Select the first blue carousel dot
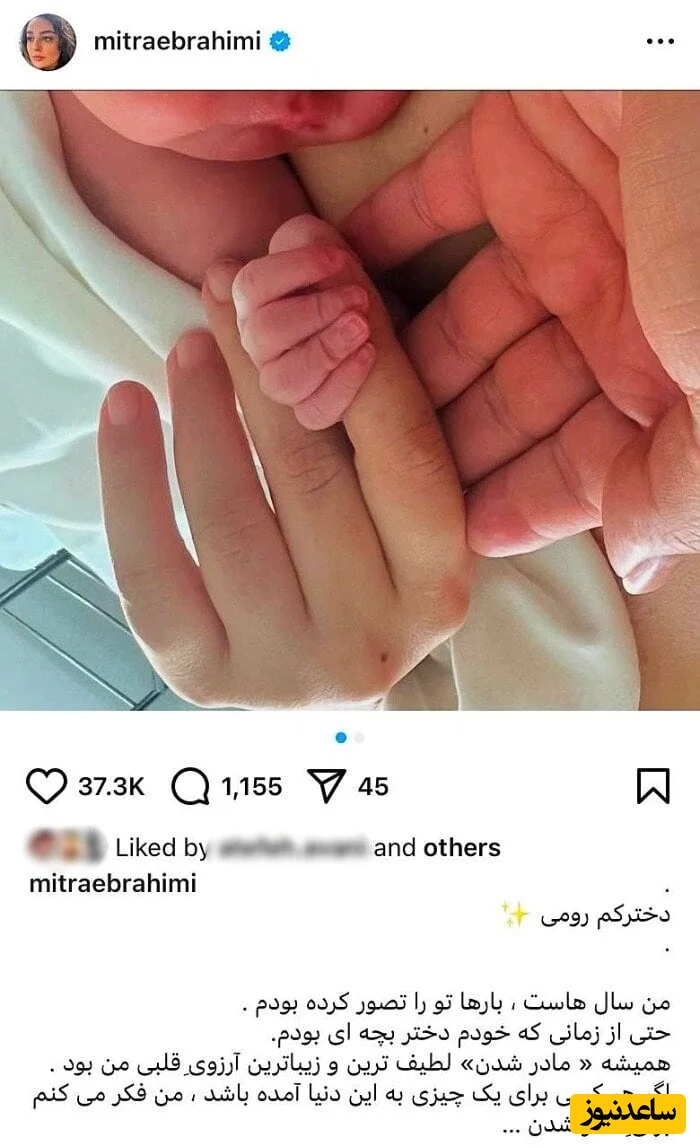Image resolution: width=700 pixels, height=1148 pixels. 340,738
